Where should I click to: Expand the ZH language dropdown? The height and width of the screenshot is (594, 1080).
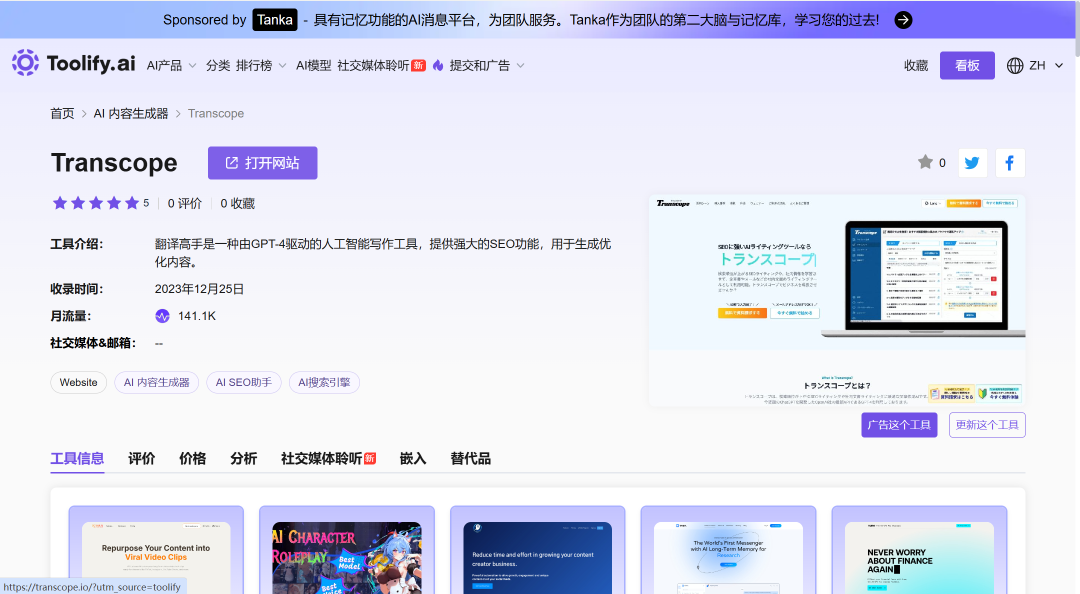click(1045, 65)
